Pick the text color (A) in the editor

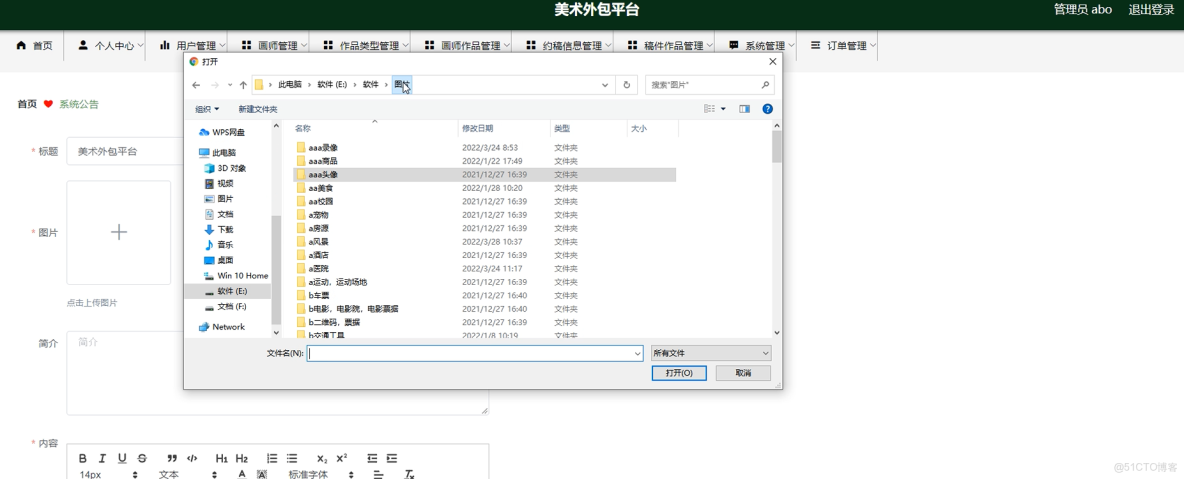pos(242,474)
